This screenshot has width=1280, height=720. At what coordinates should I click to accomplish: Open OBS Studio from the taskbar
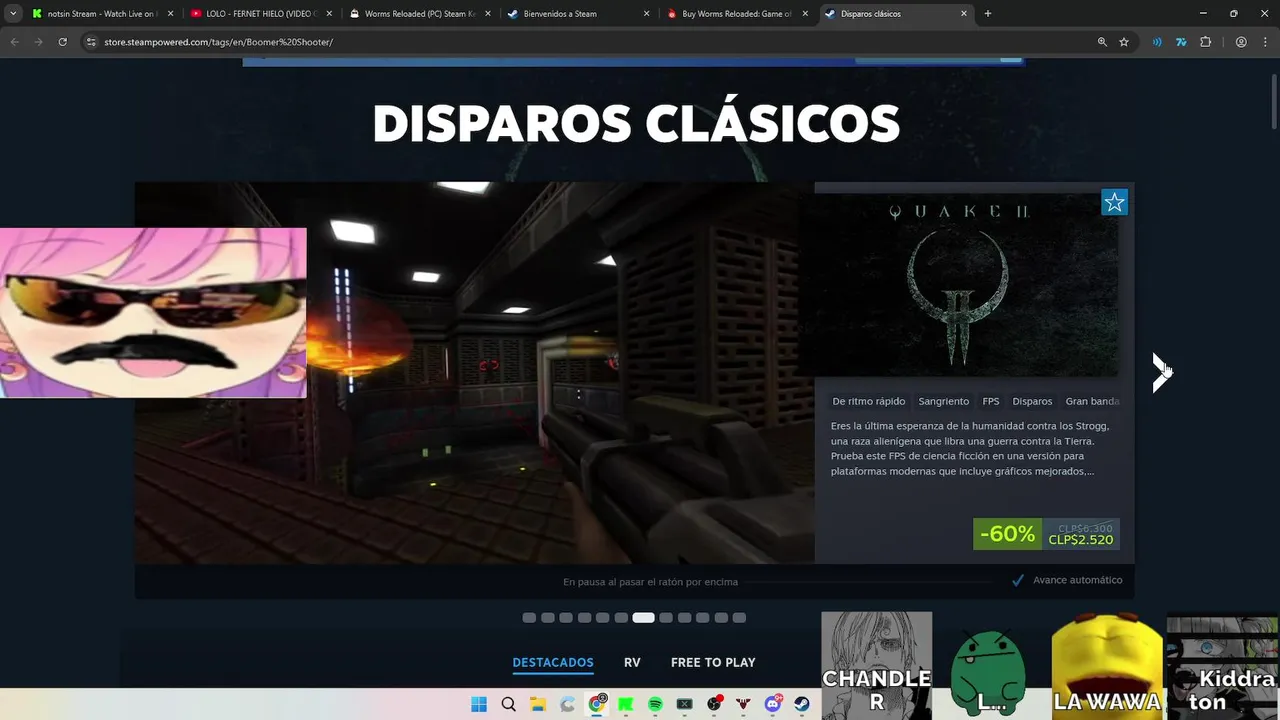click(714, 704)
